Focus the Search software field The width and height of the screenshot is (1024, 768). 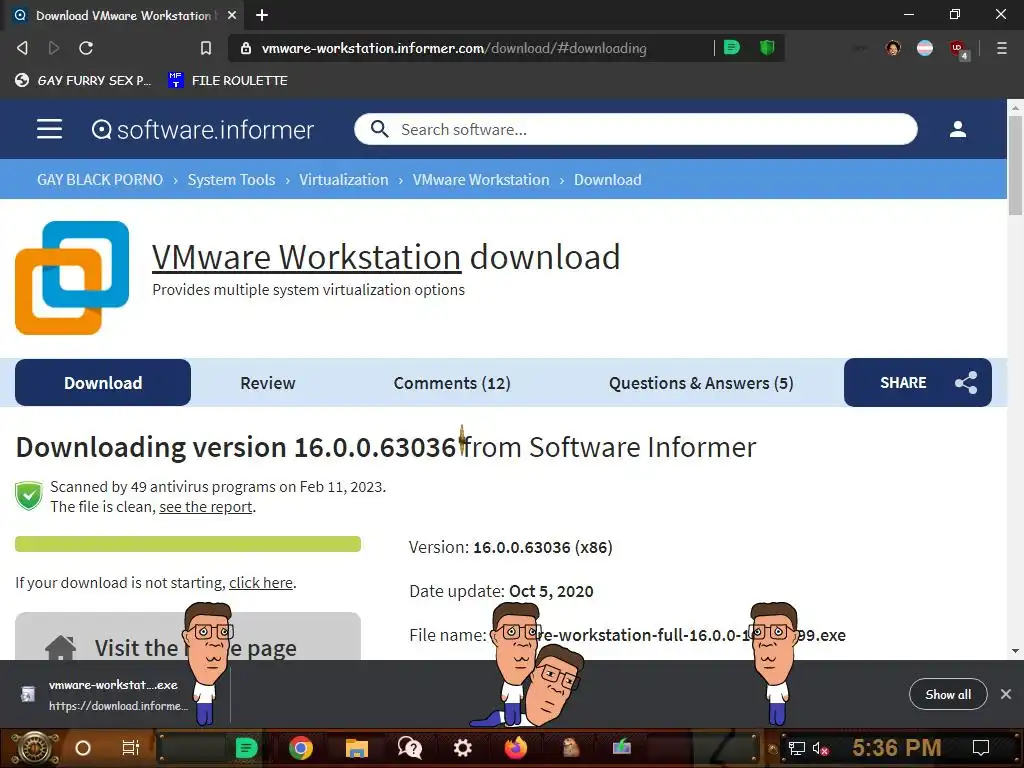pos(636,129)
